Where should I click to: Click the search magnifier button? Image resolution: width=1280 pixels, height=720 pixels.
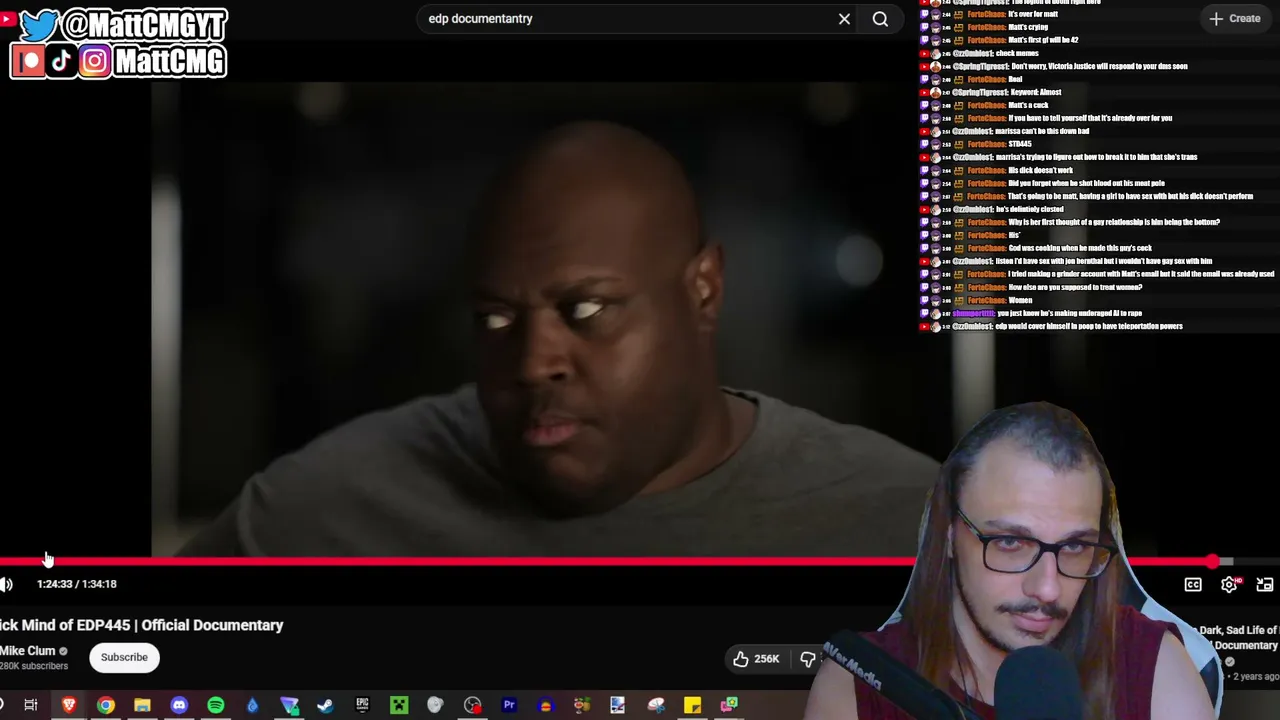pyautogui.click(x=880, y=19)
